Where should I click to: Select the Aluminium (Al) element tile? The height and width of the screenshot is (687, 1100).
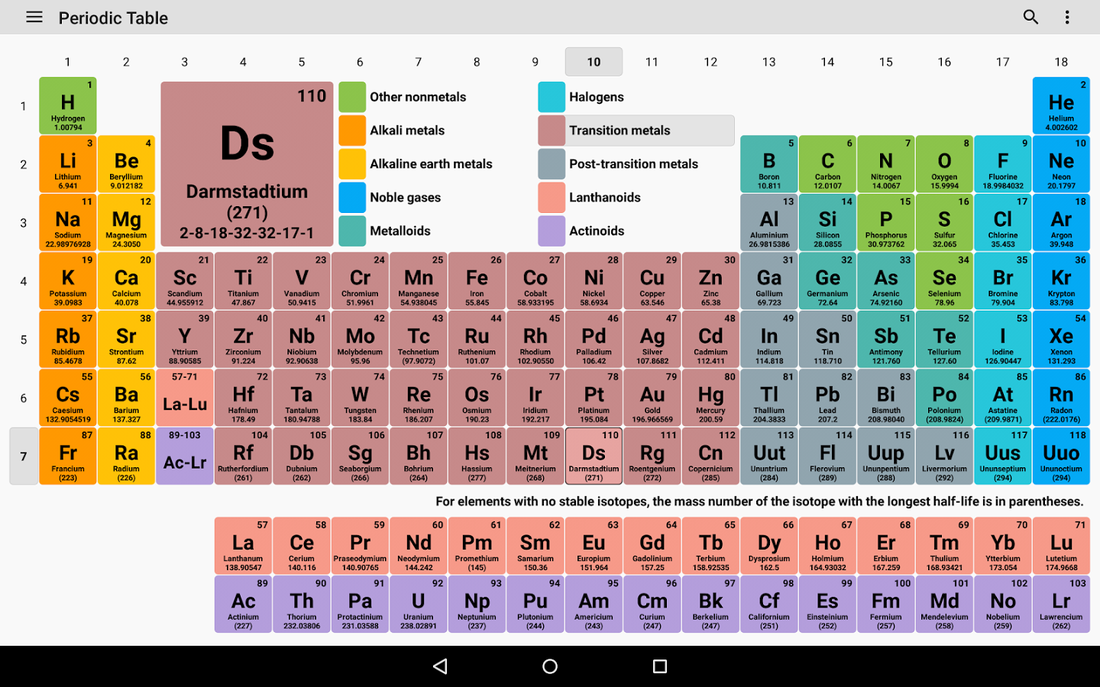(769, 222)
